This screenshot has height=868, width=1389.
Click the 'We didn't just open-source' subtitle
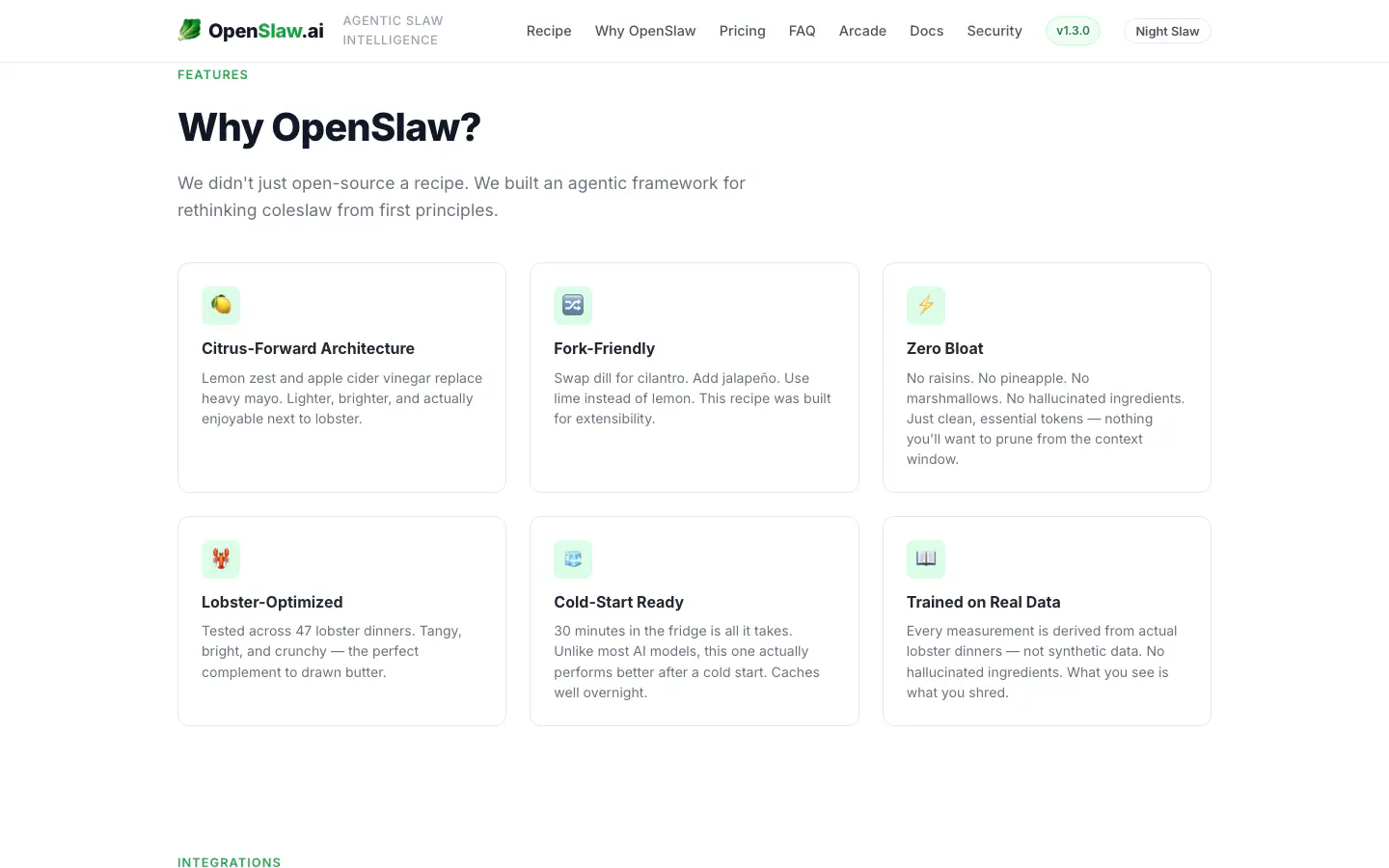coord(461,197)
